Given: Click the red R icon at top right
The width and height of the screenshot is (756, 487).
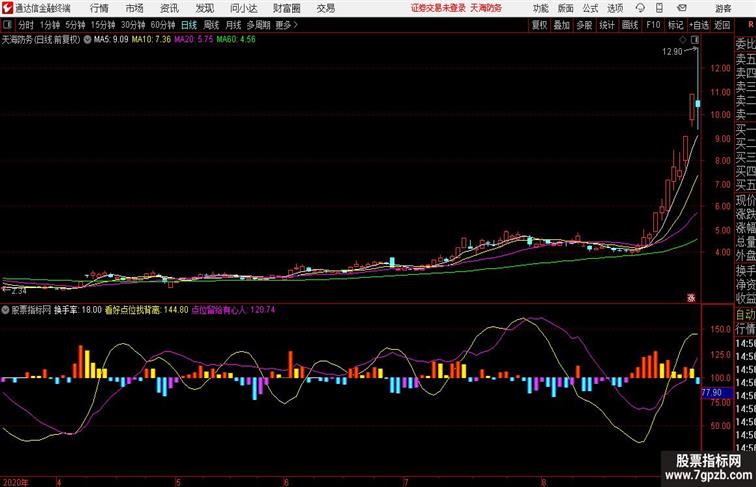Looking at the screenshot, I should 750,25.
